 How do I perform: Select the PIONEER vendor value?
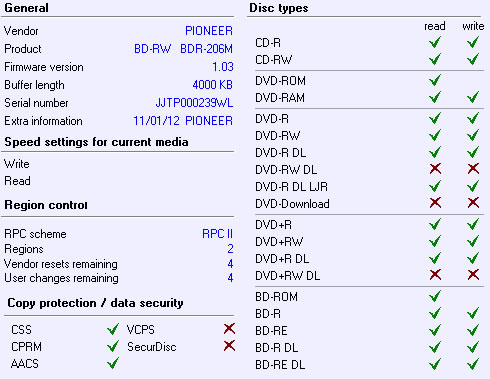[x=209, y=31]
